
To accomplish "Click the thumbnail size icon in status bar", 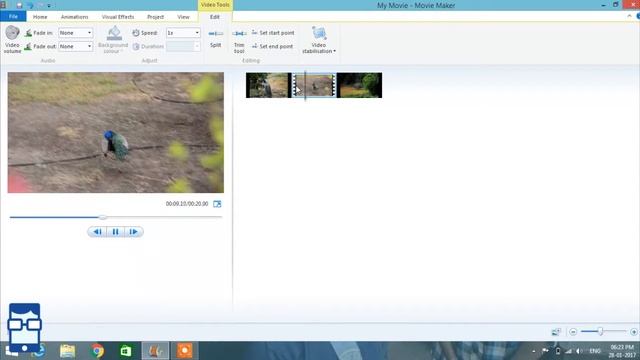I will (556, 332).
